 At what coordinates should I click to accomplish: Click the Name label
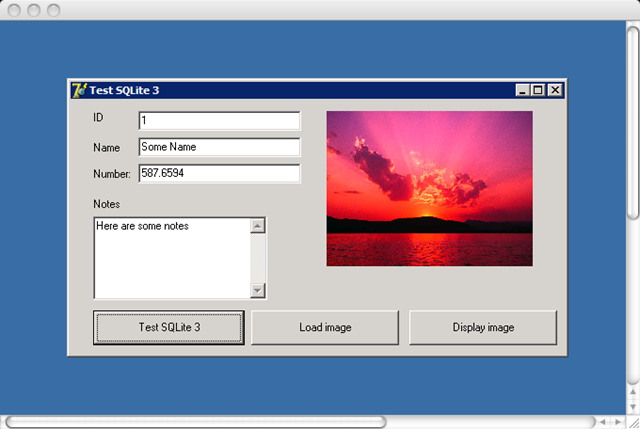tap(107, 147)
